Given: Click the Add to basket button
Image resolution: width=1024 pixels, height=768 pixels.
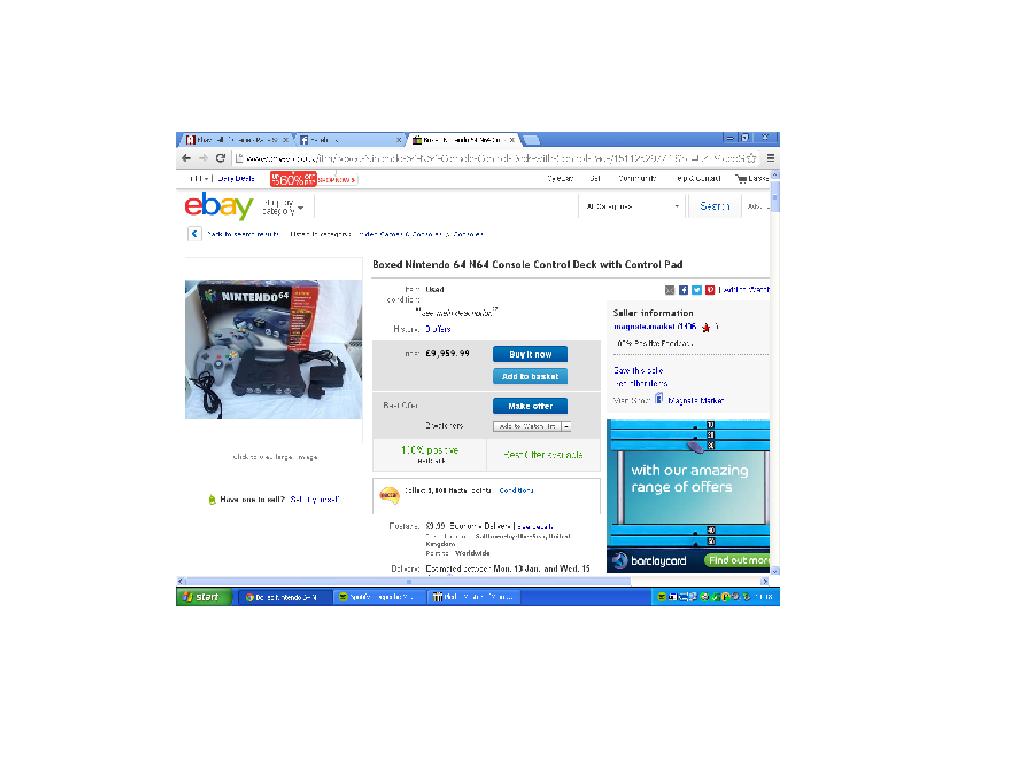Looking at the screenshot, I should point(530,376).
